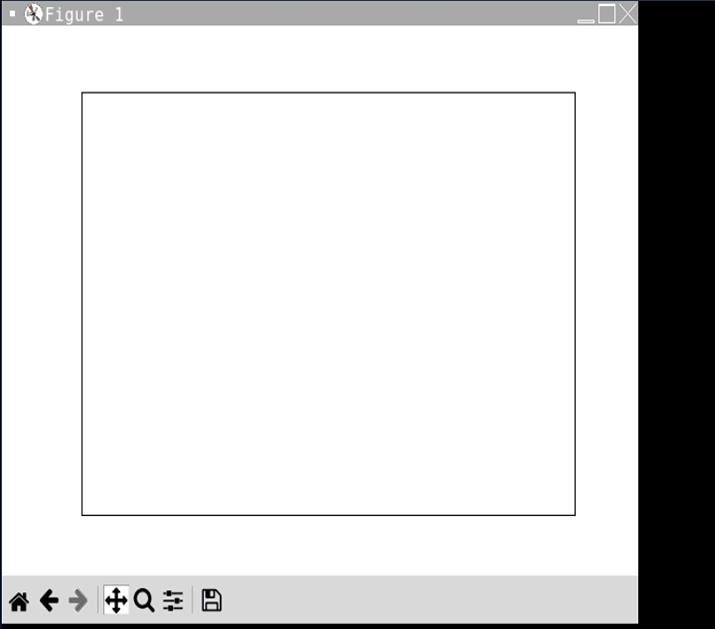
Task: Click white figure margin below the axes
Action: 328,545
